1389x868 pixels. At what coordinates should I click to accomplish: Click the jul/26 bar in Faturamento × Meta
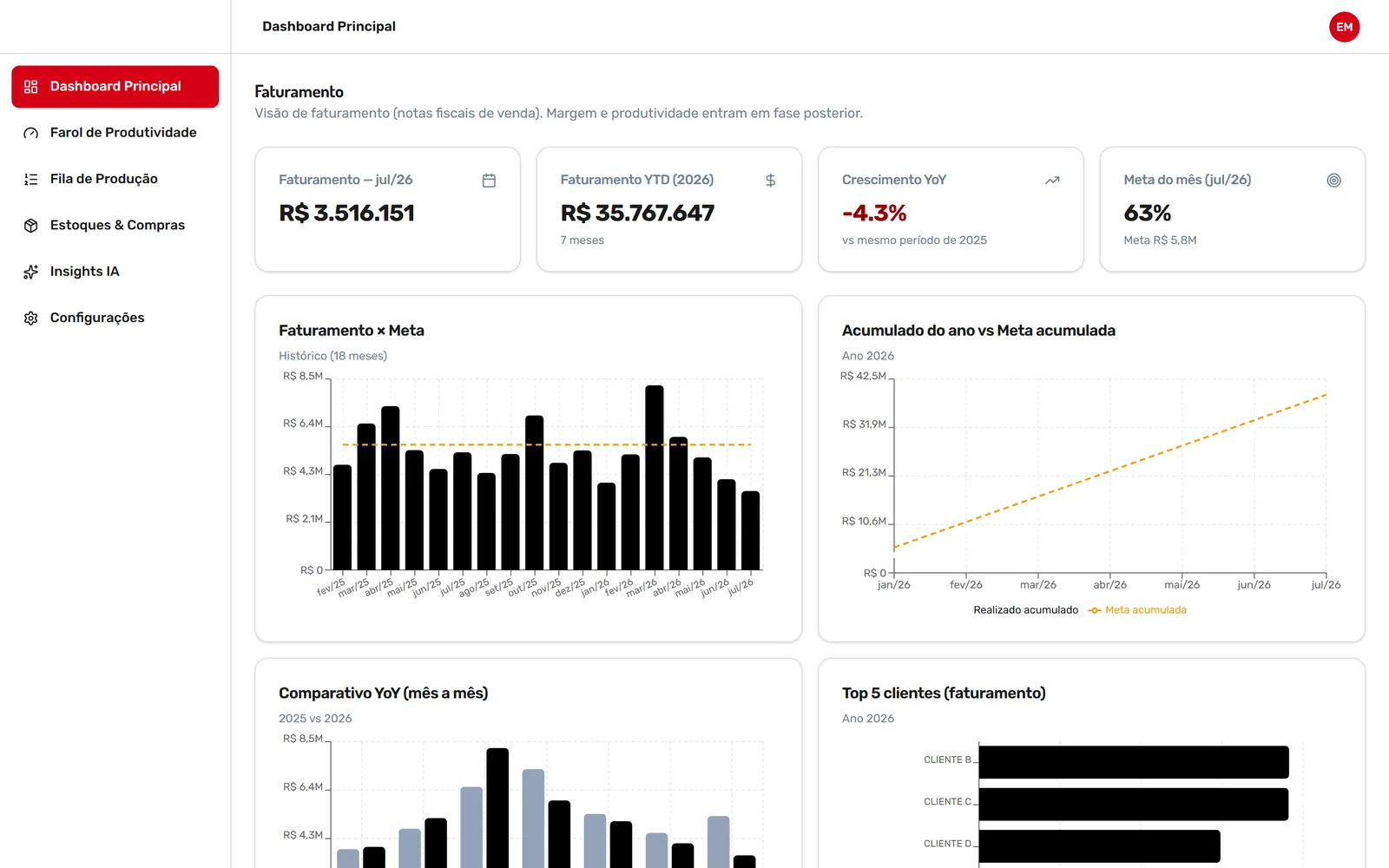point(750,530)
